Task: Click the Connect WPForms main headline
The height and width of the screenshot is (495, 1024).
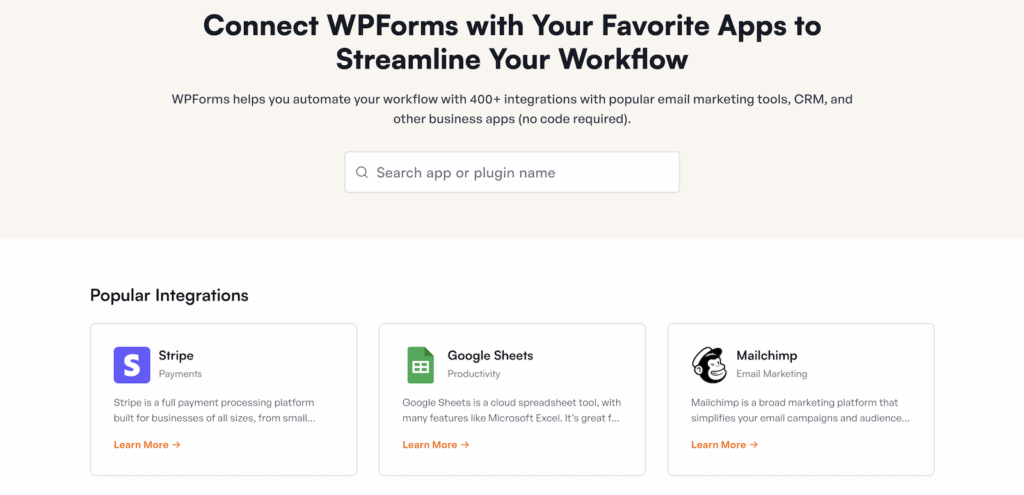Action: coord(512,42)
